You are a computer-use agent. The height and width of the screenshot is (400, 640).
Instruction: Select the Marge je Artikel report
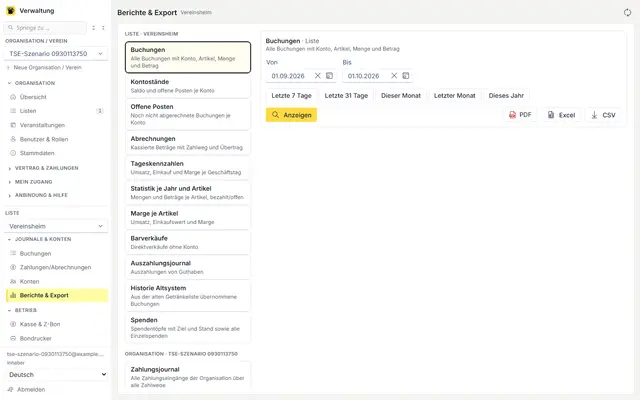[x=188, y=218]
